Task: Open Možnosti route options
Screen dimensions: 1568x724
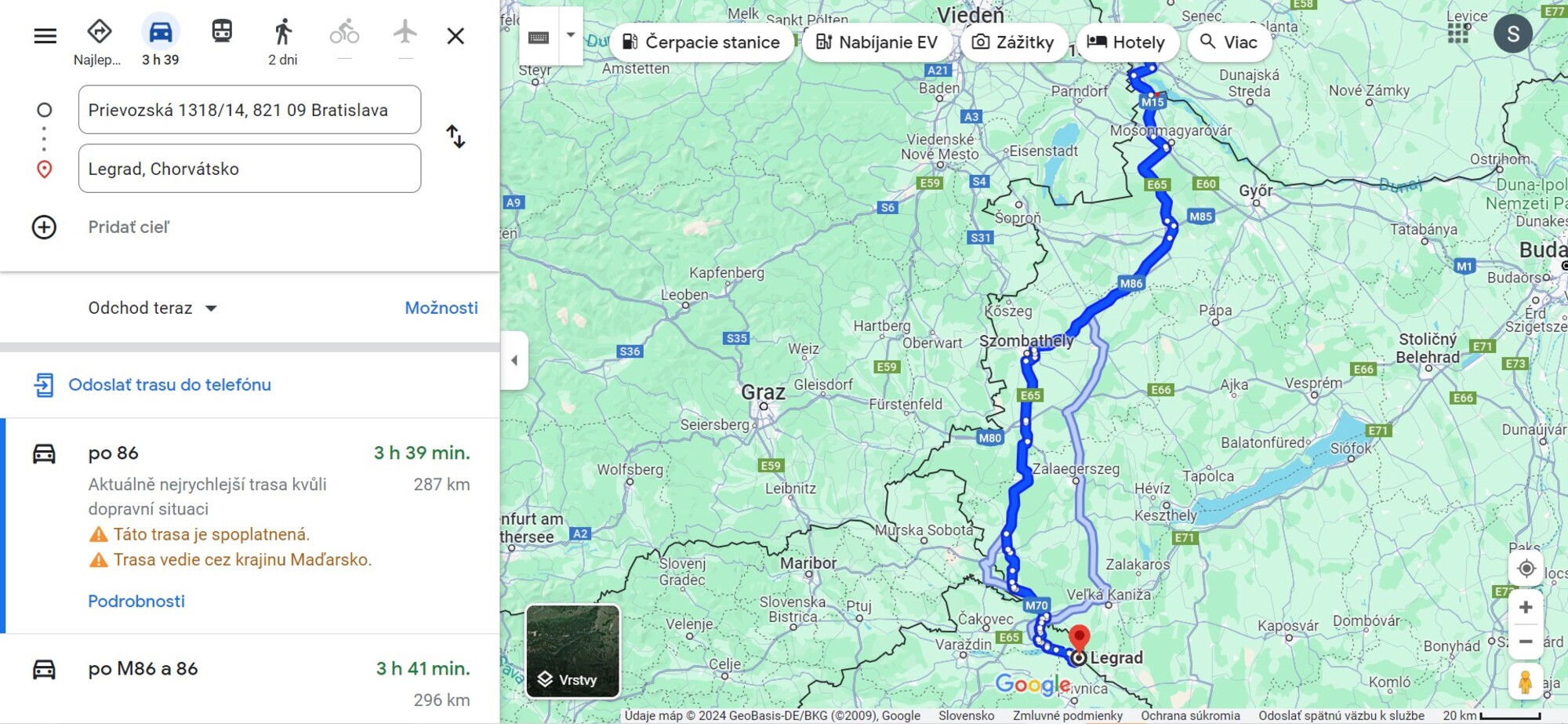Action: (441, 308)
